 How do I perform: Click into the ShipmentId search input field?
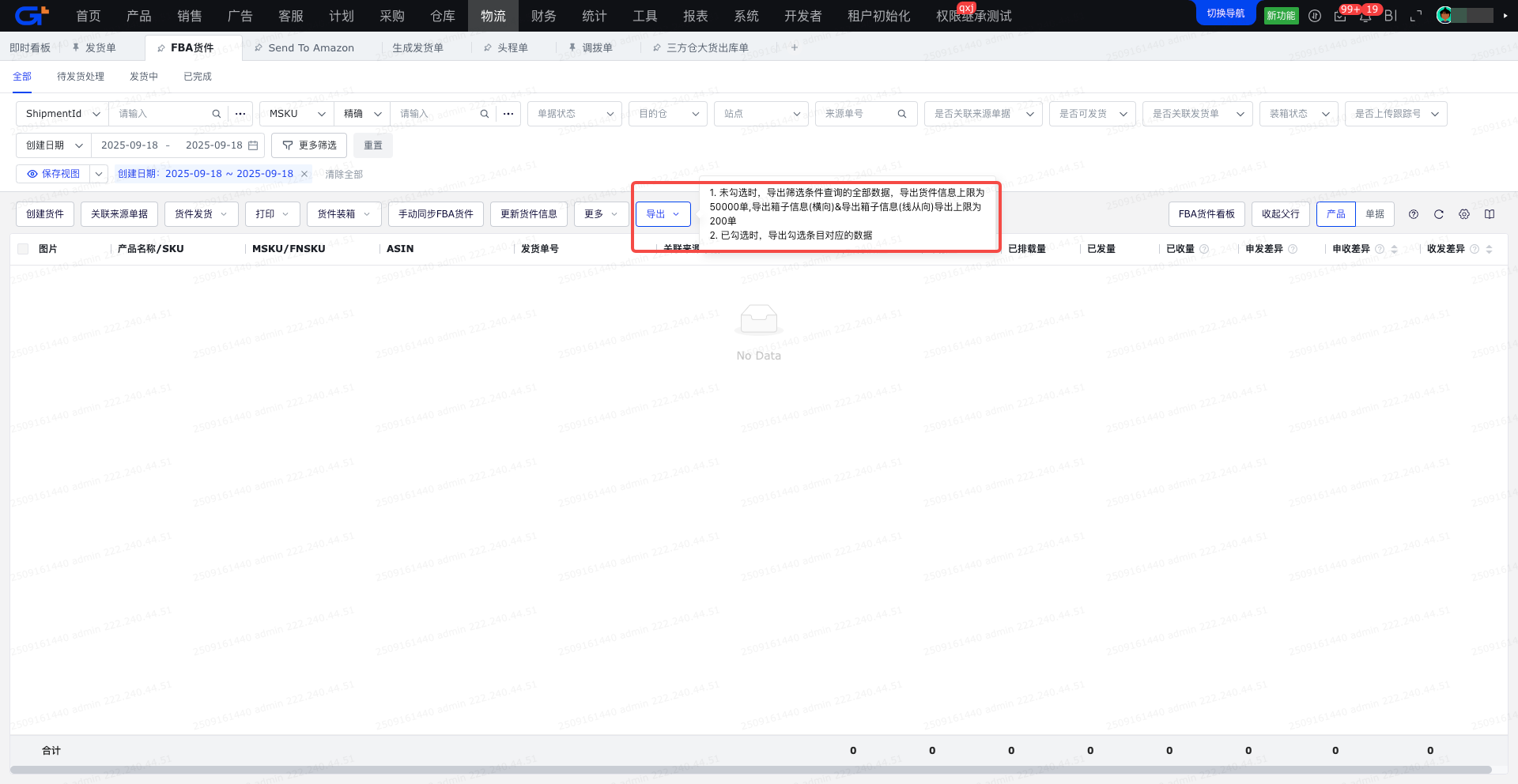coord(162,114)
